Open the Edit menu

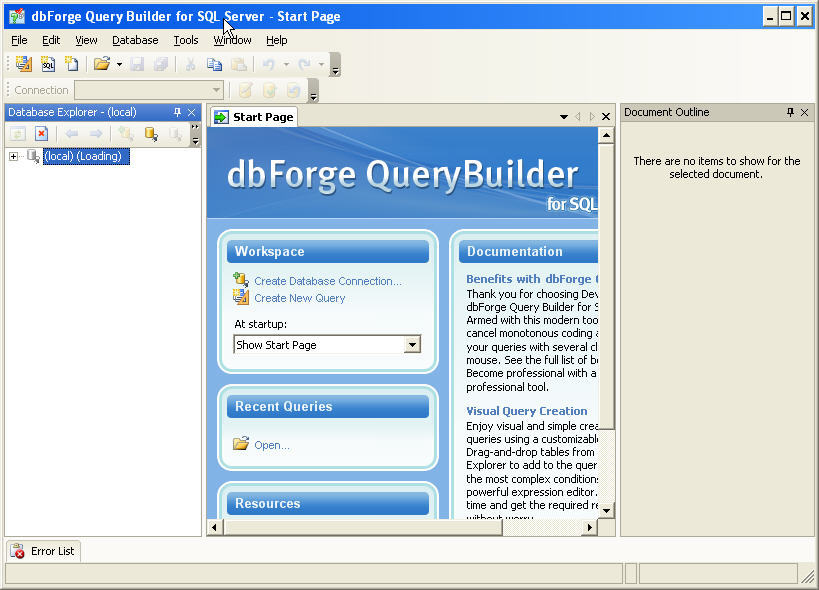(x=51, y=40)
